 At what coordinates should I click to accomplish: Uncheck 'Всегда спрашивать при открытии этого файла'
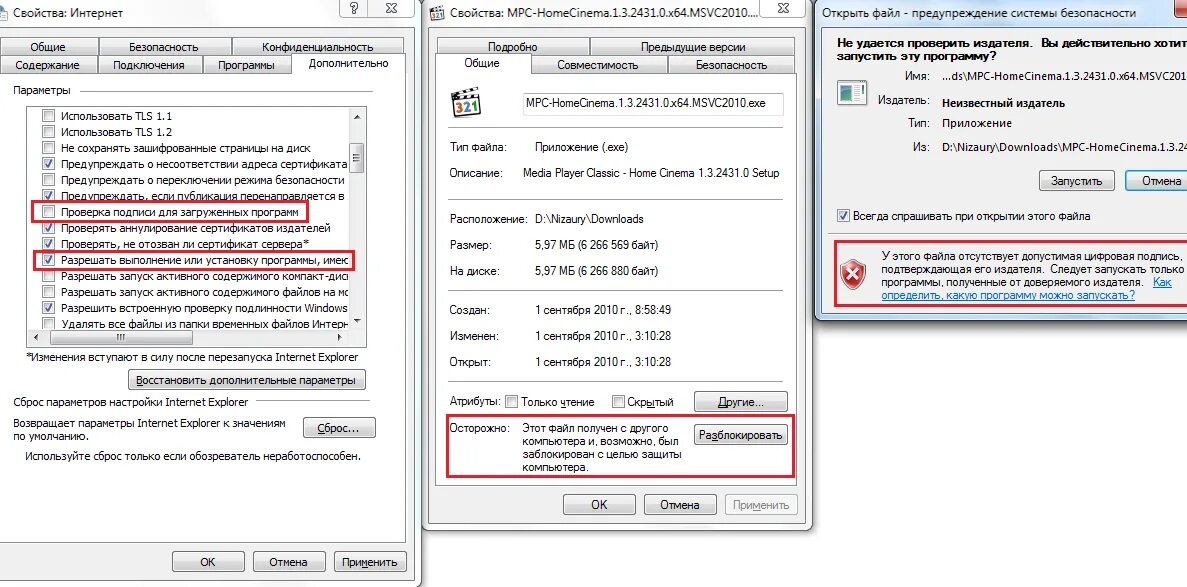[x=844, y=216]
